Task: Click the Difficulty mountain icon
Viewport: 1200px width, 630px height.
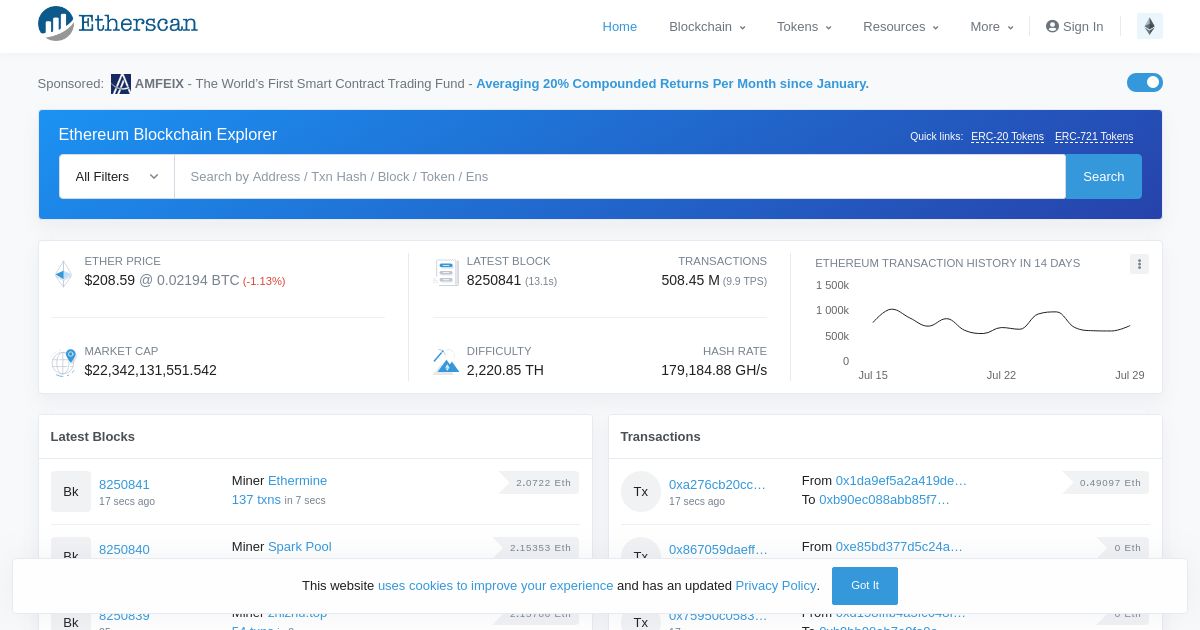Action: [x=446, y=362]
